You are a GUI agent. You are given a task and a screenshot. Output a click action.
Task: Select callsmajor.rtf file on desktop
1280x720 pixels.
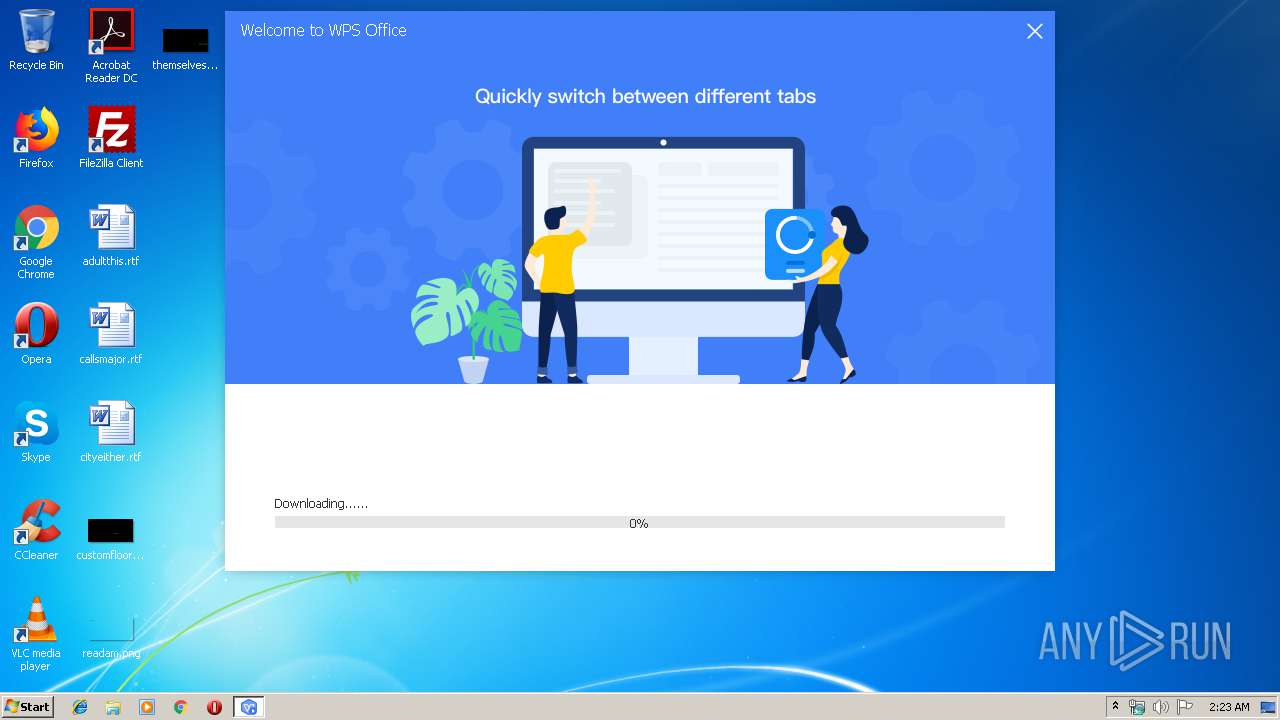(111, 334)
